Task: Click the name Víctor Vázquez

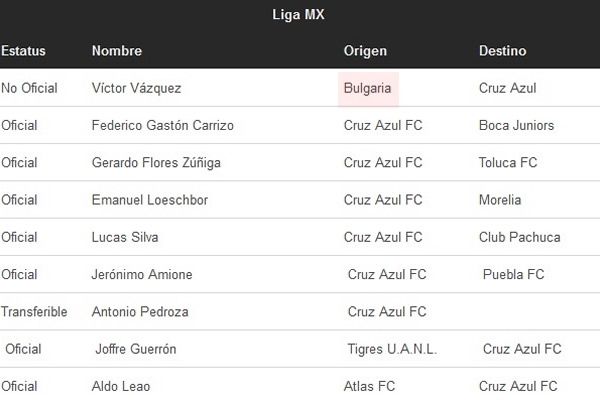Action: point(136,88)
